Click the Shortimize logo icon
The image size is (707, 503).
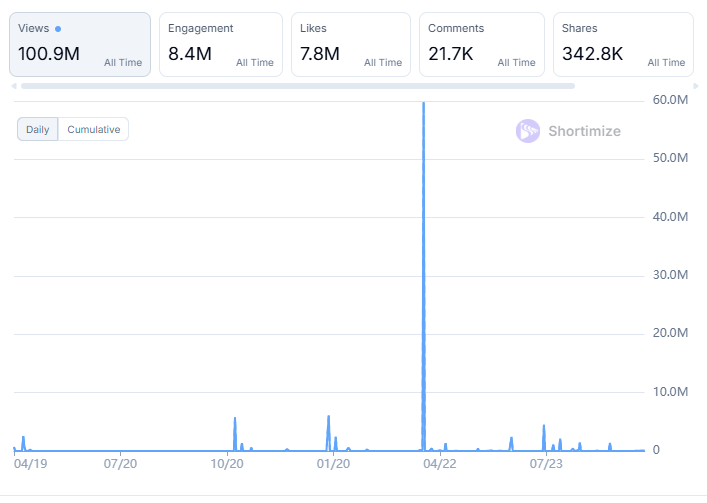tap(528, 131)
